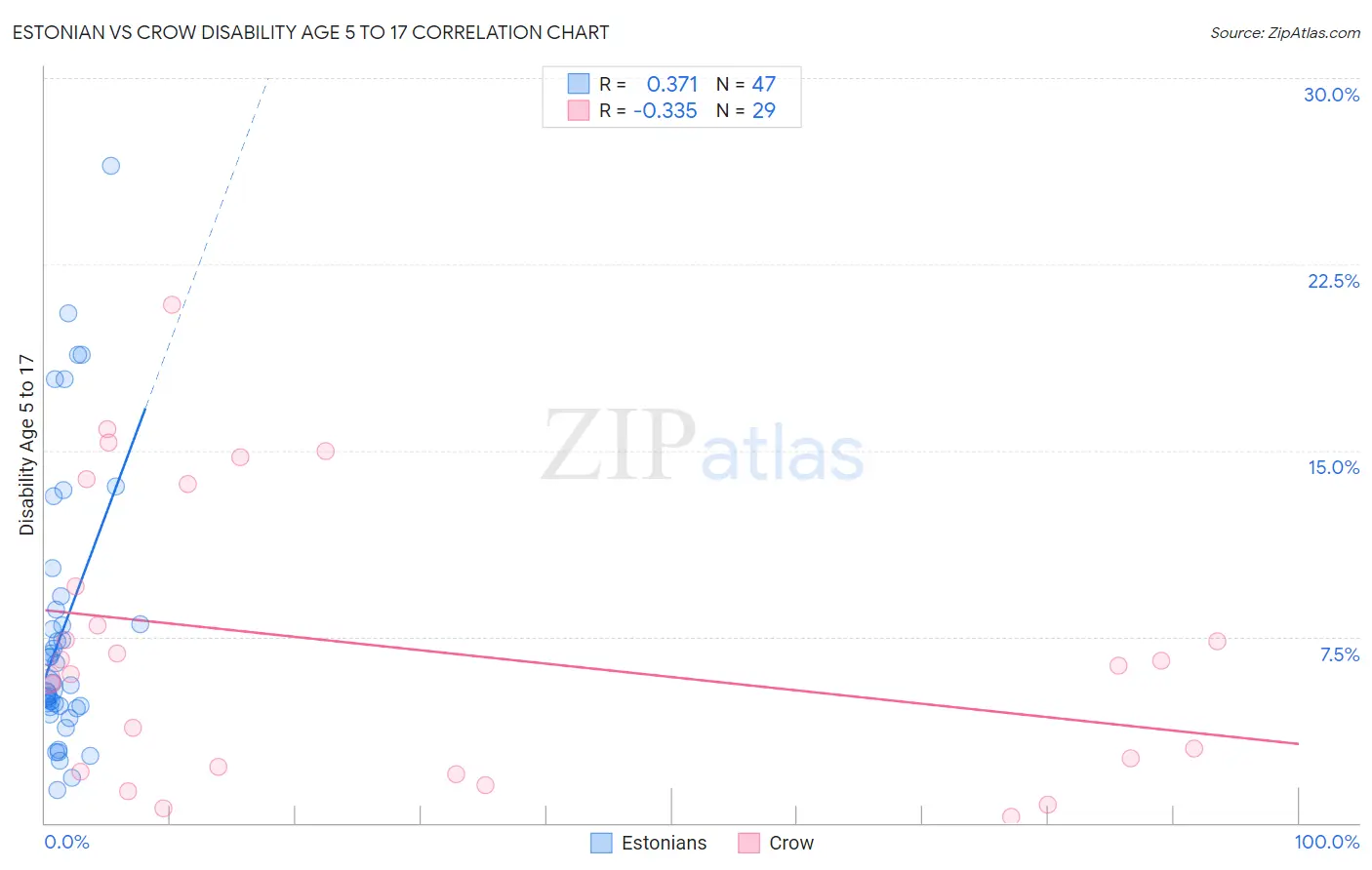The width and height of the screenshot is (1372, 870).
Task: Click the blue Estonians legend swatch
Action: (x=601, y=843)
